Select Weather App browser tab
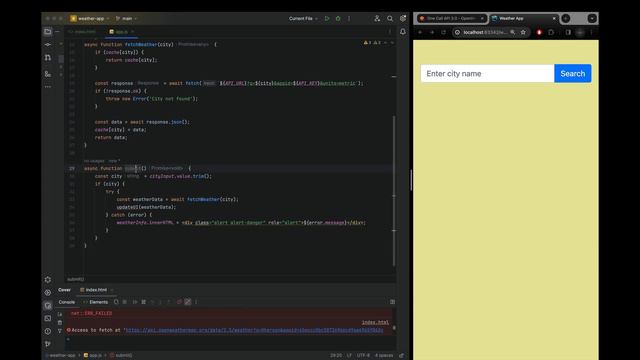 523,18
